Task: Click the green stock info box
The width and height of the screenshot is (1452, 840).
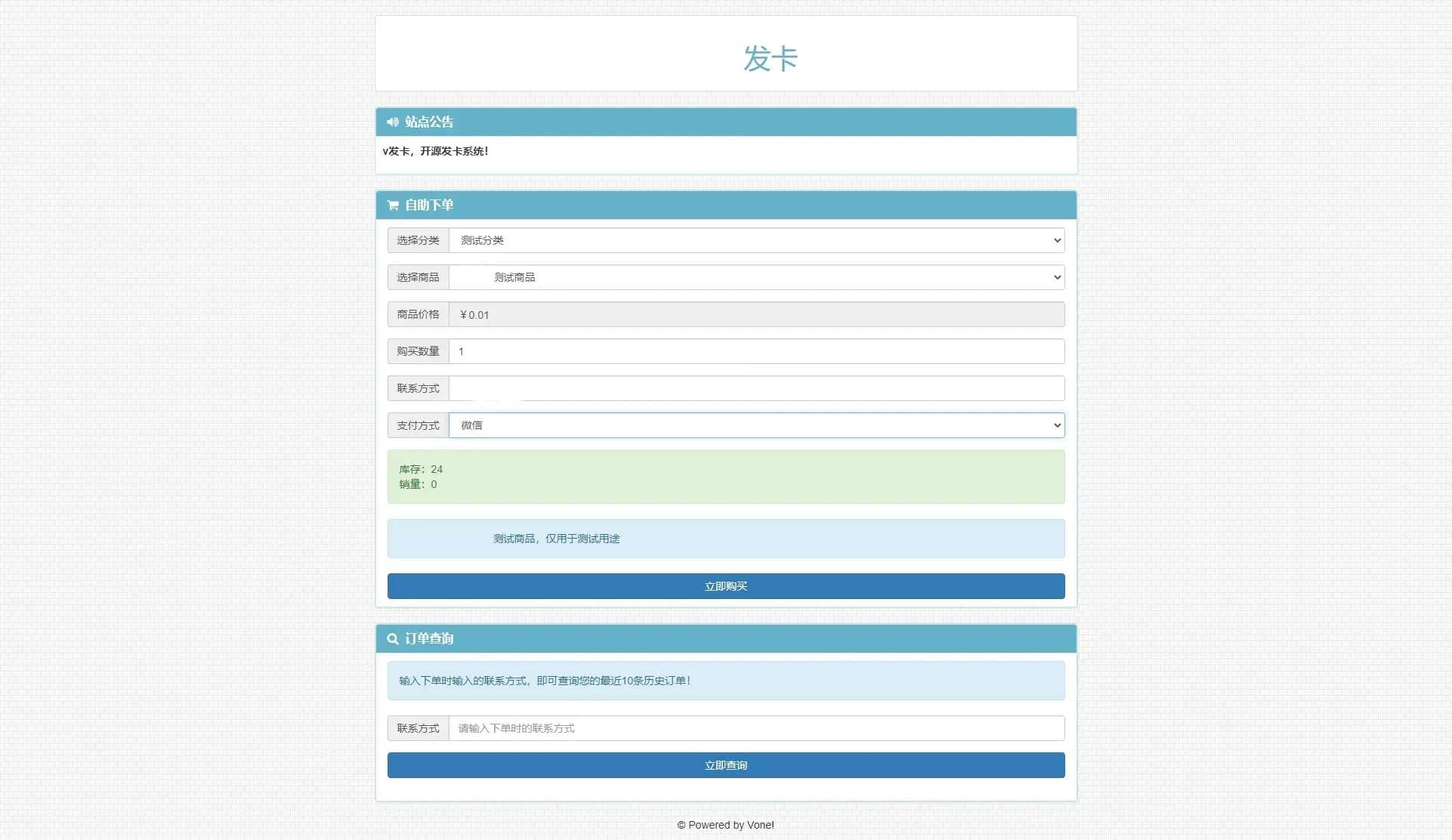Action: (725, 477)
